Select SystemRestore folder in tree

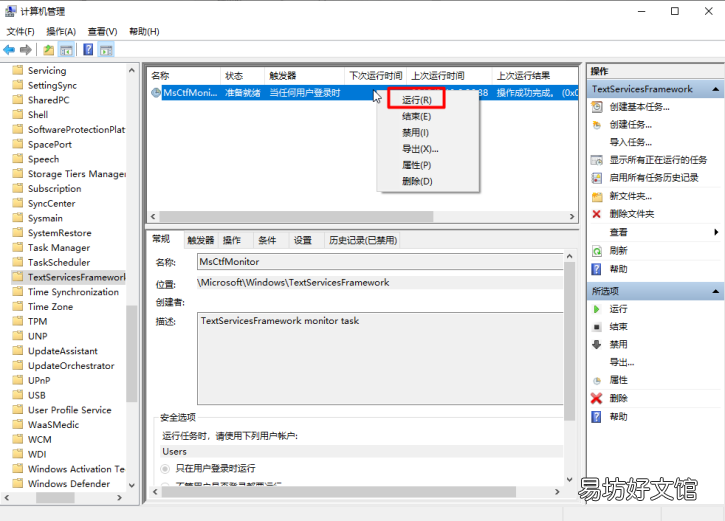pos(60,233)
